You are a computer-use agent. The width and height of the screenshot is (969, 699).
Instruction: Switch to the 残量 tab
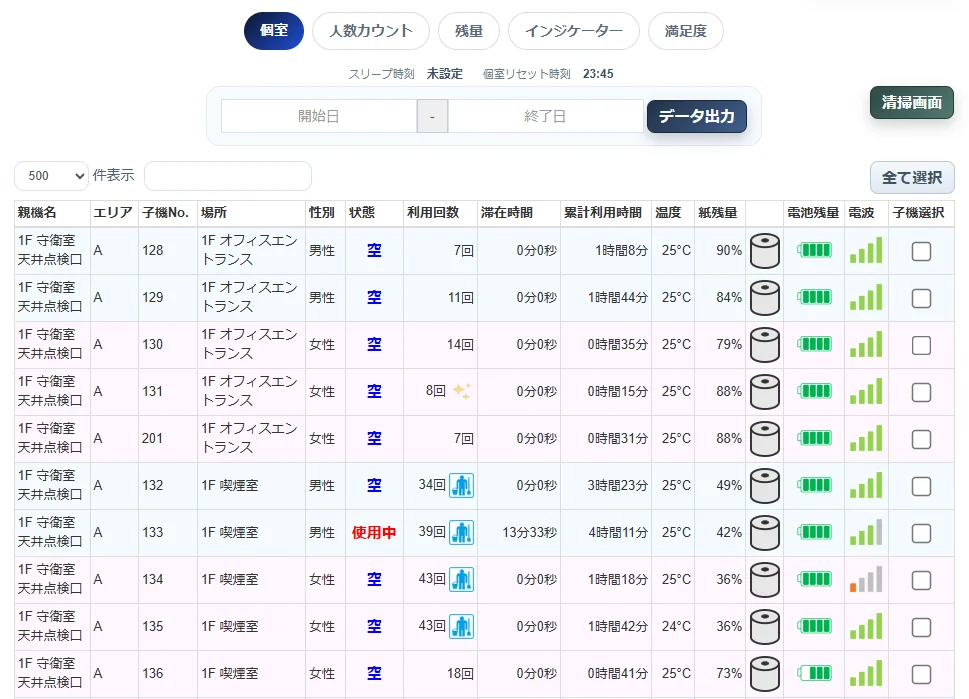point(468,31)
